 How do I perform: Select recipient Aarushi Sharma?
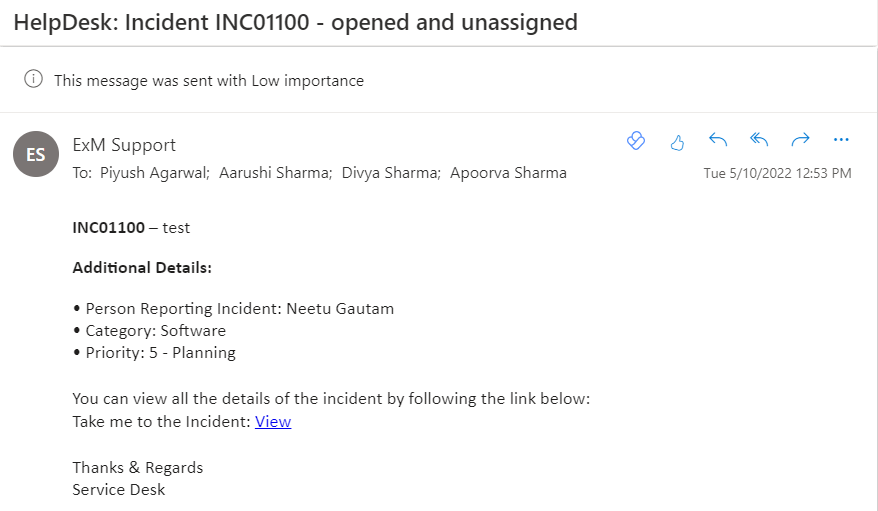pyautogui.click(x=275, y=173)
